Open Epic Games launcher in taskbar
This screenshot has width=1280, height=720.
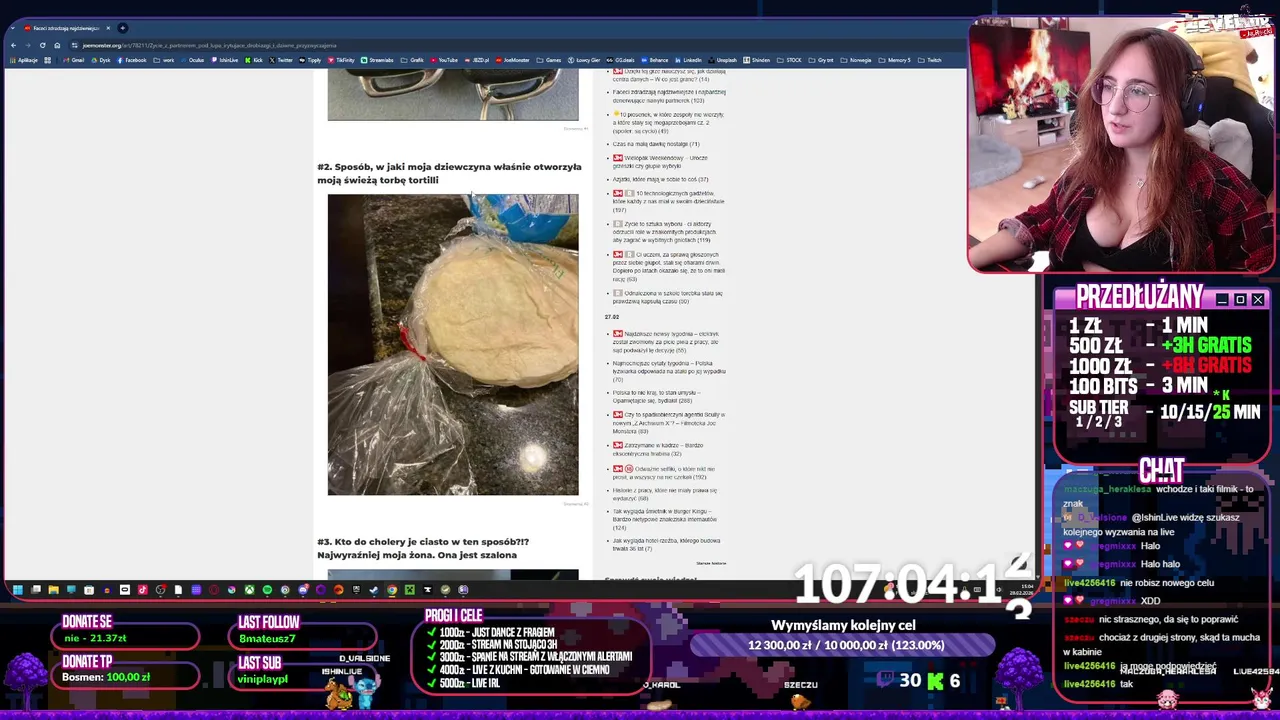click(x=356, y=590)
